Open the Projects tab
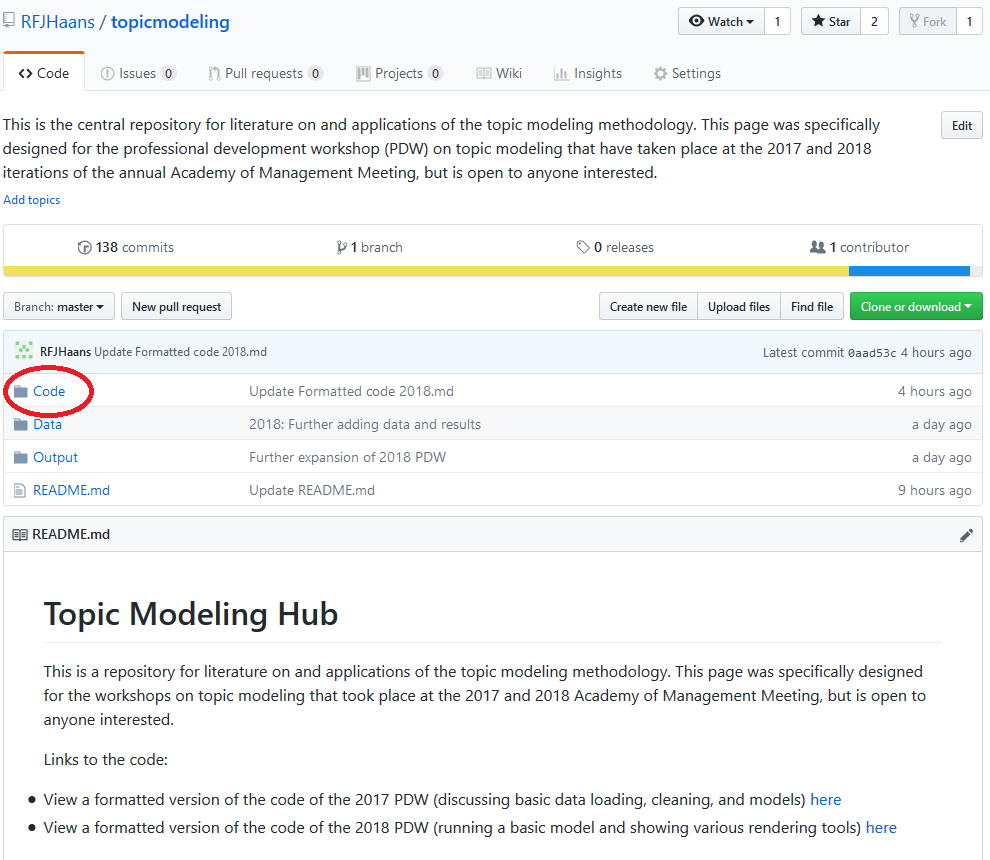 (x=399, y=73)
